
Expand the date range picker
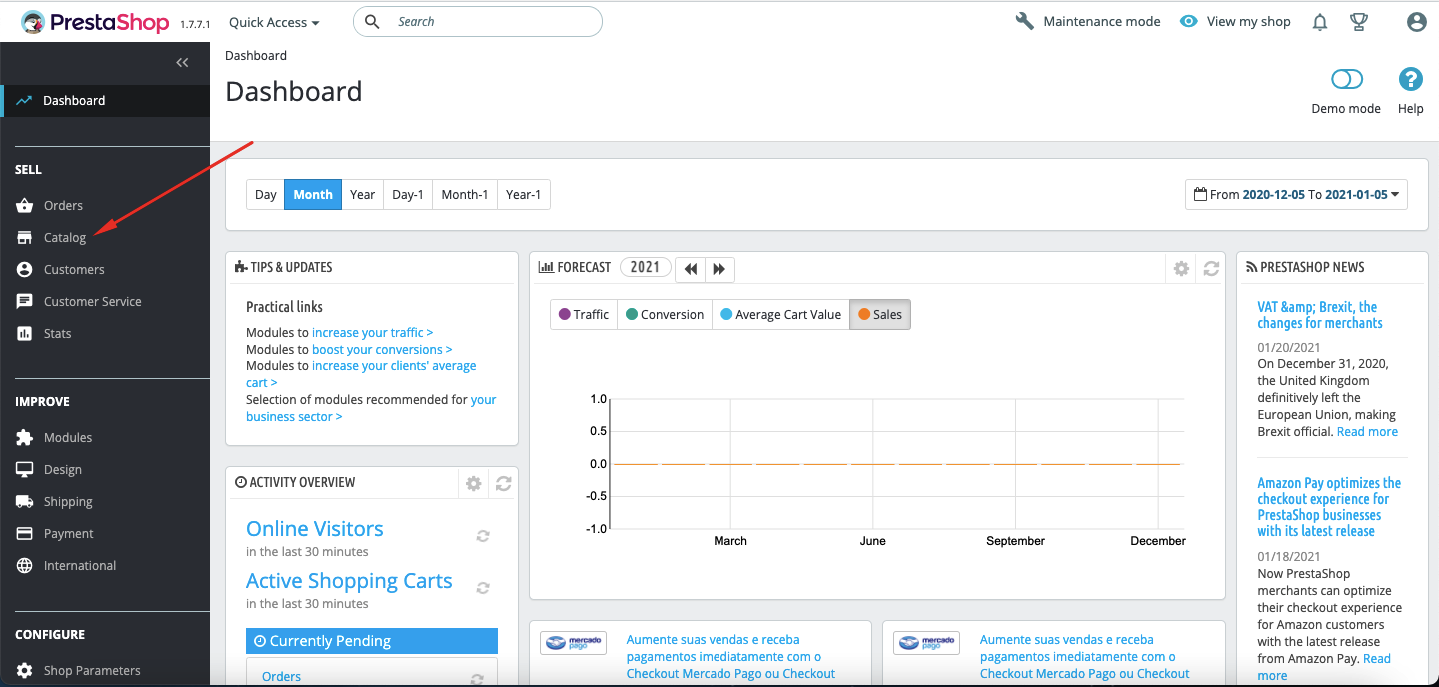pyautogui.click(x=1296, y=194)
